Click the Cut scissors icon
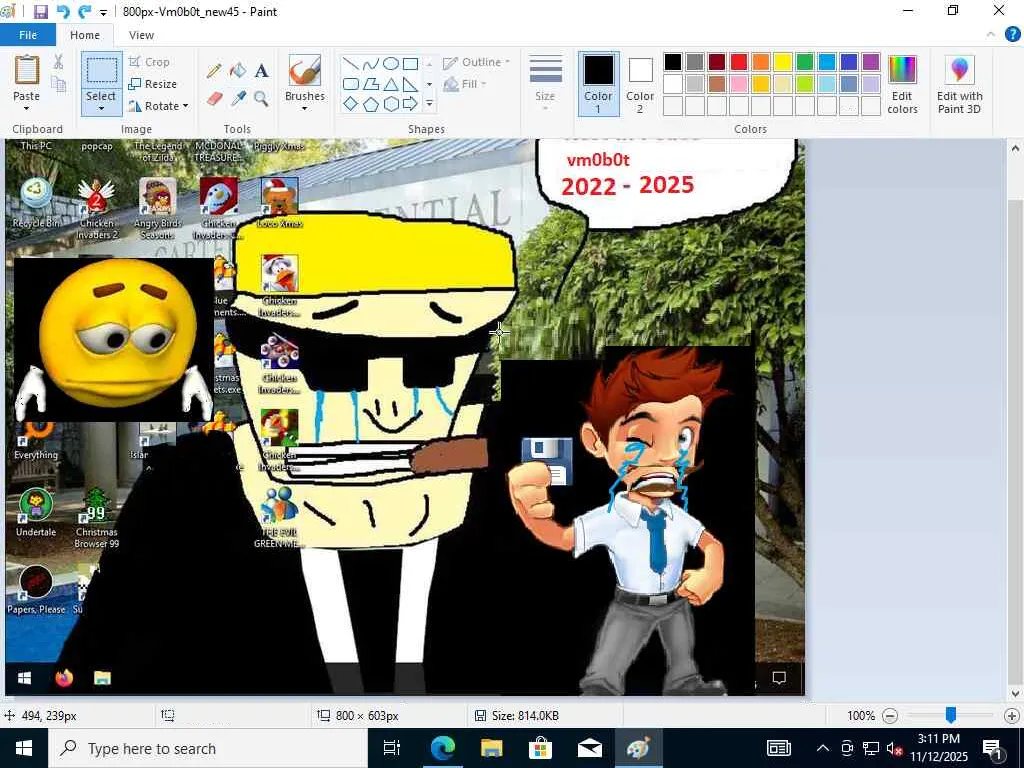This screenshot has width=1024, height=768. coord(58,62)
